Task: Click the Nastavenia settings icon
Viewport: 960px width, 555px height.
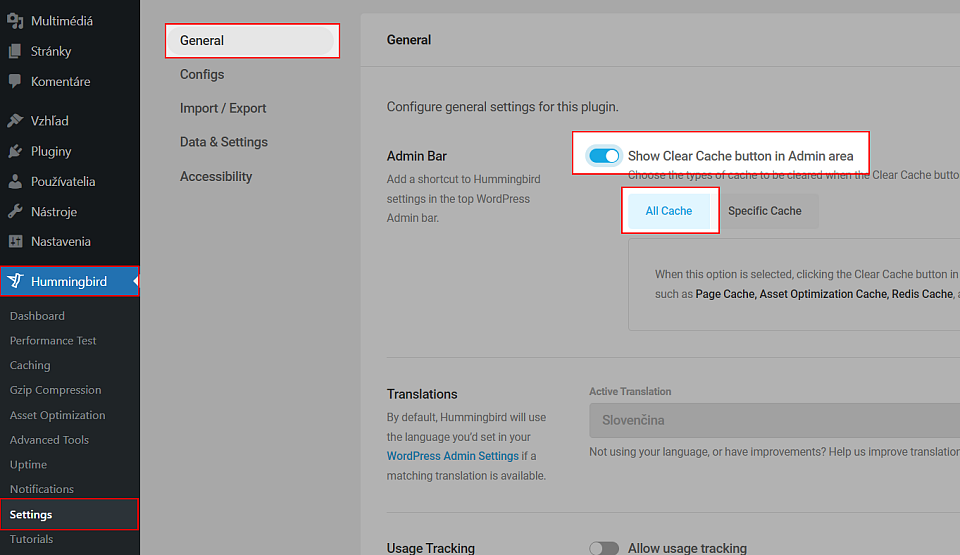Action: click(x=15, y=241)
